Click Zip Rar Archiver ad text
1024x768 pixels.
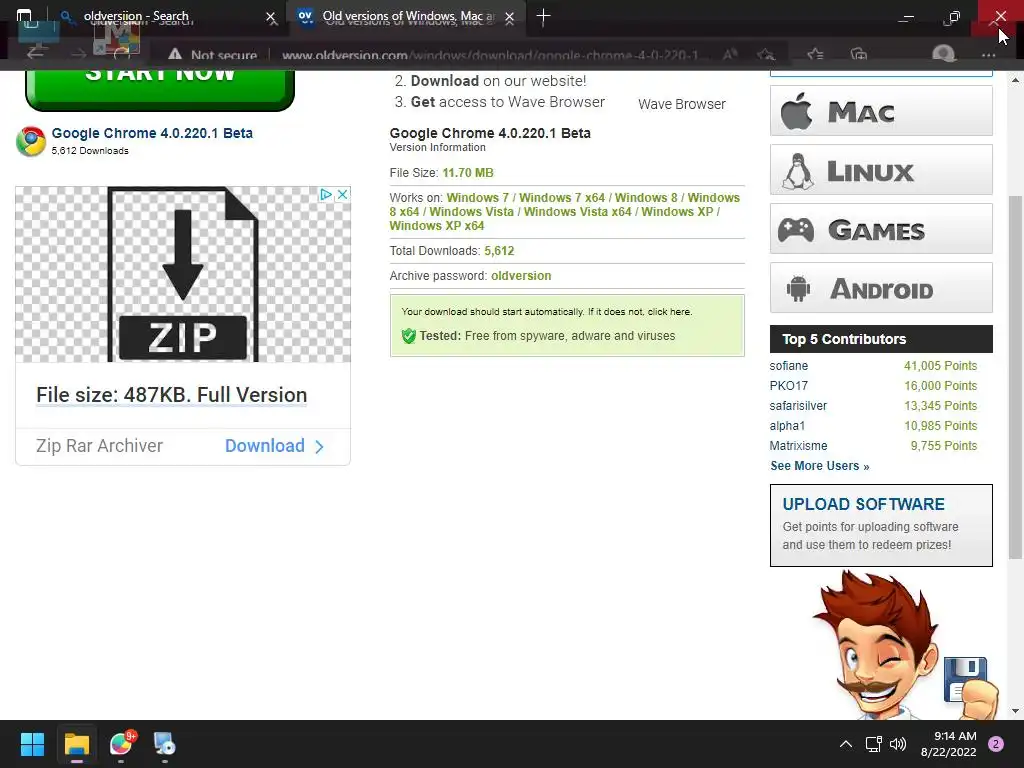click(x=99, y=446)
